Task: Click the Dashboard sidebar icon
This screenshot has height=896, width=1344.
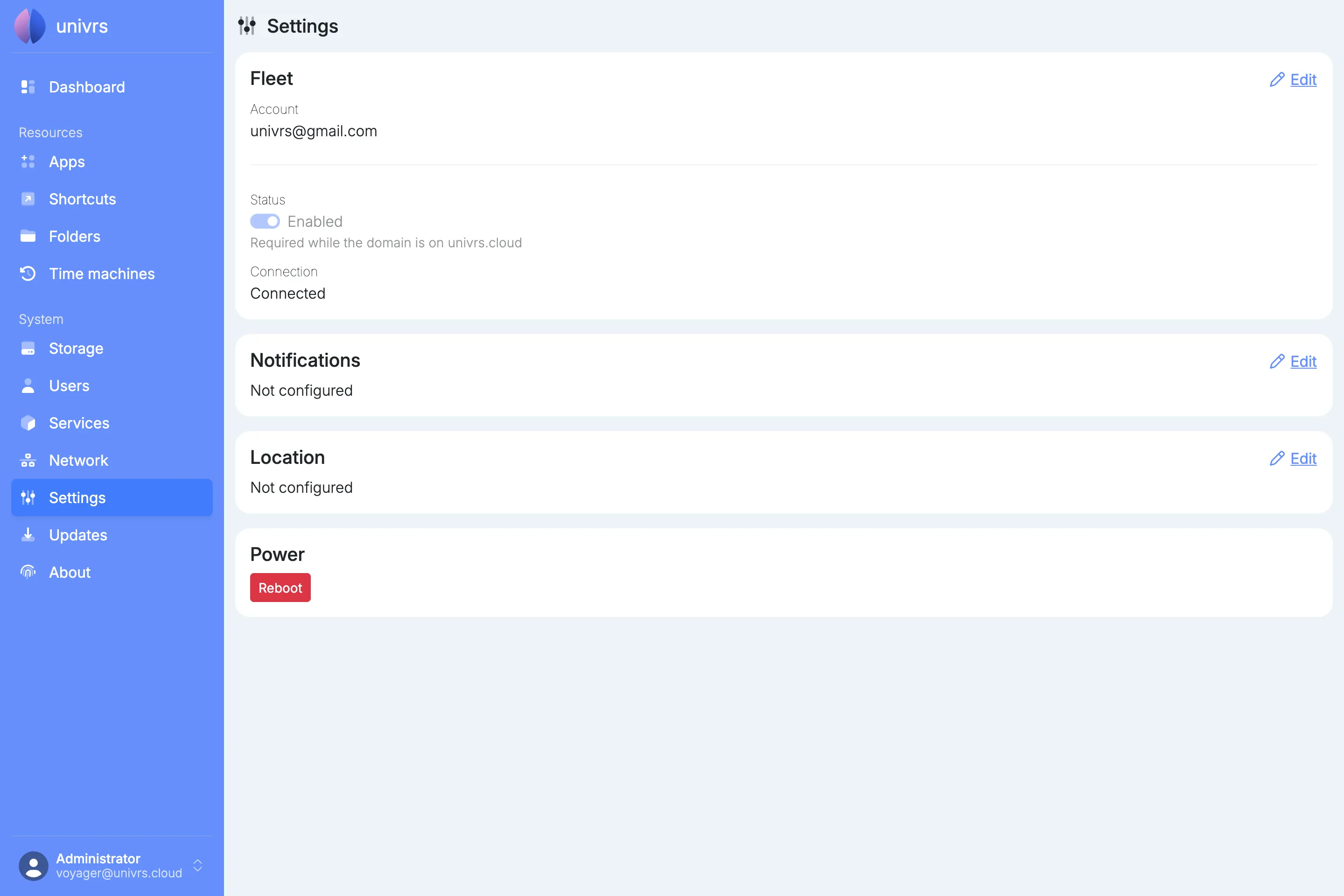Action: coord(28,87)
